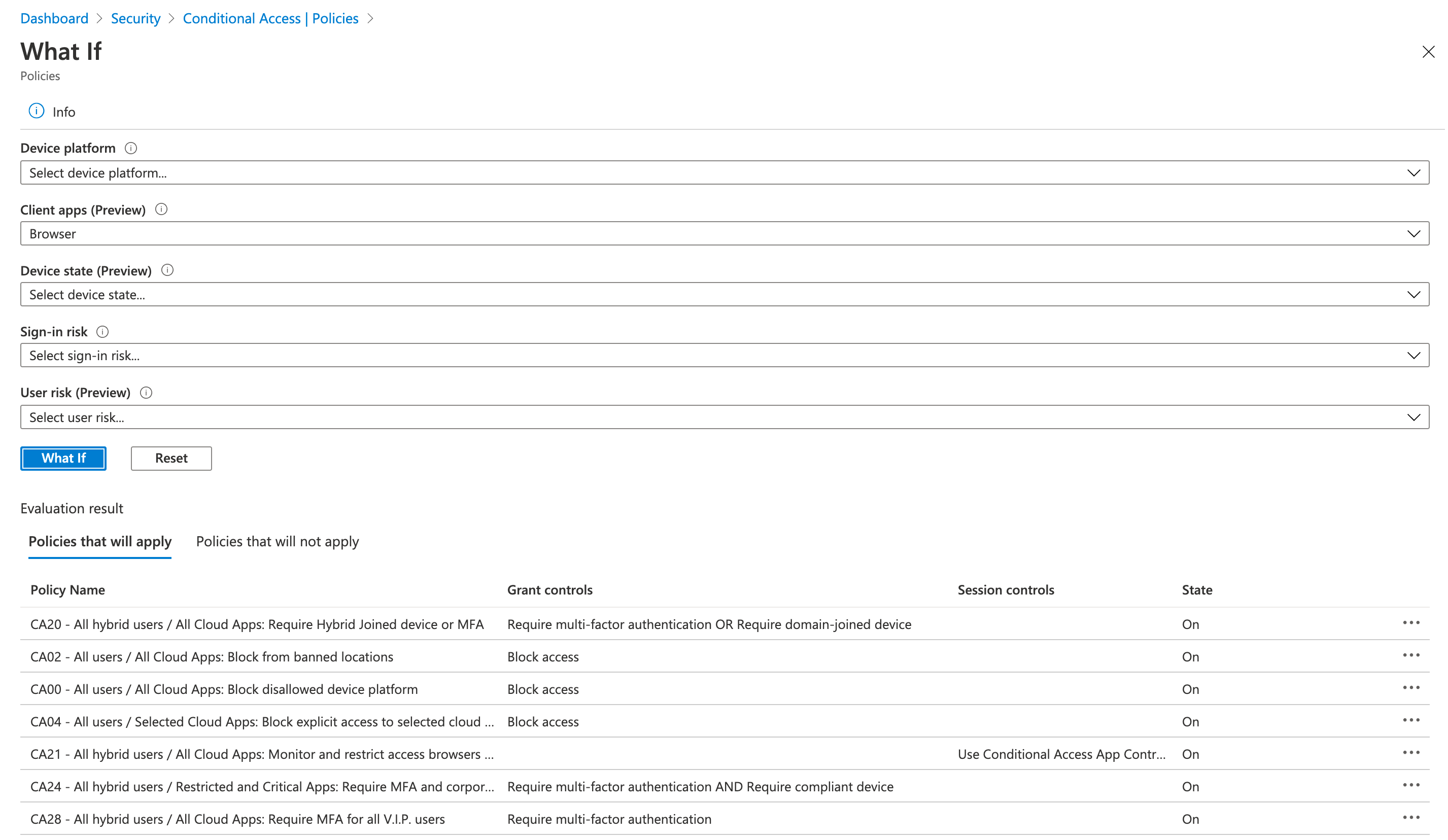Viewport: 1448px width, 840px height.
Task: Click the User risk (Preview) info icon
Action: pyautogui.click(x=146, y=393)
